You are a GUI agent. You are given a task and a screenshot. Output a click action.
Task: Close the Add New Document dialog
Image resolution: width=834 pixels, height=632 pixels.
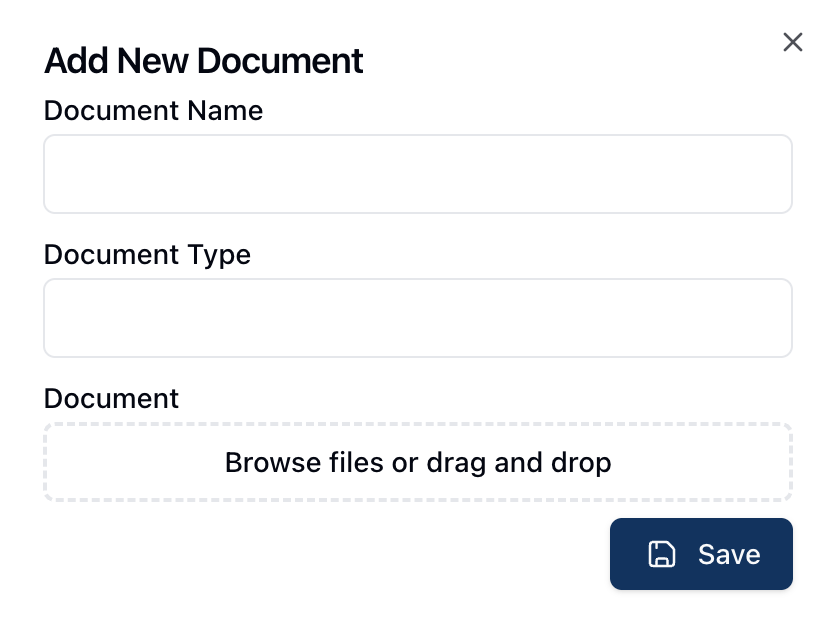tap(792, 42)
